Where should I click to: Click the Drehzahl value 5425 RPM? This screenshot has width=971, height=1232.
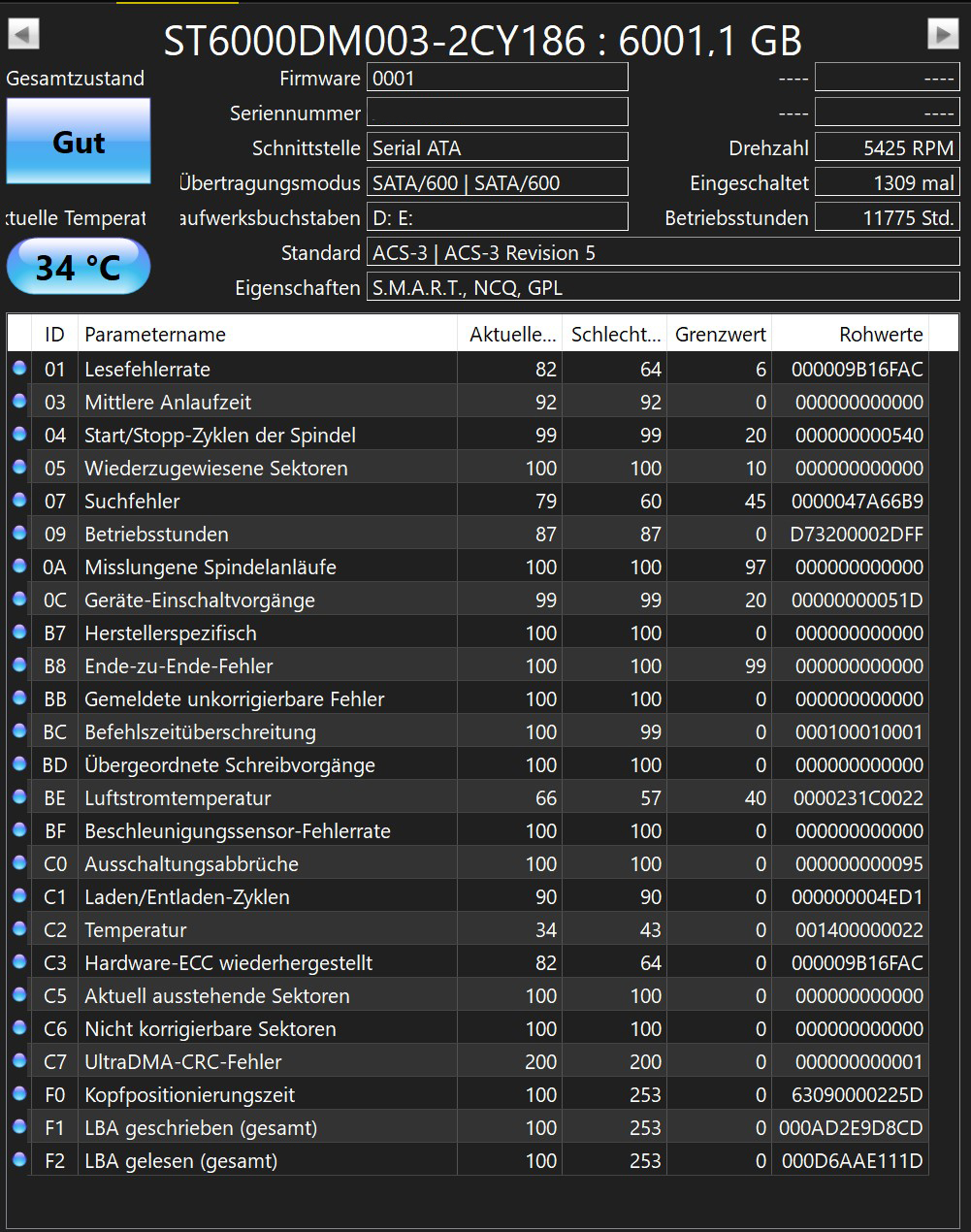[x=888, y=147]
